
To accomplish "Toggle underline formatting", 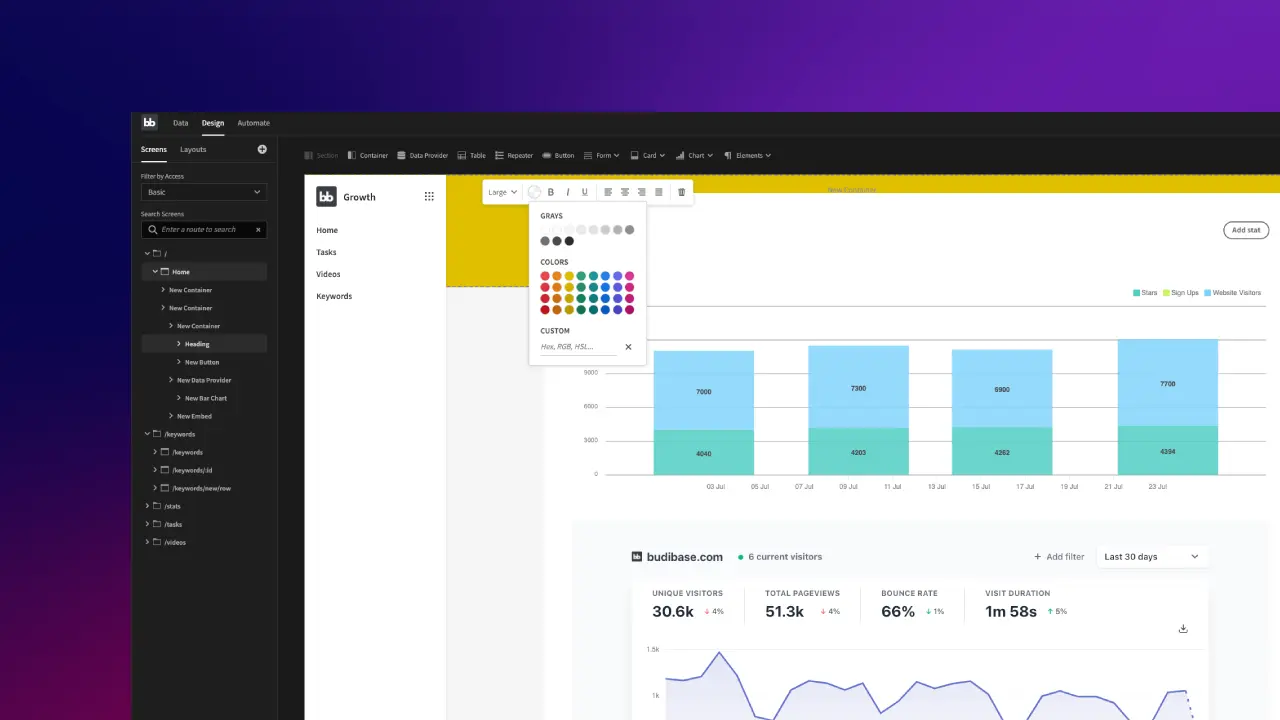I will tap(585, 192).
